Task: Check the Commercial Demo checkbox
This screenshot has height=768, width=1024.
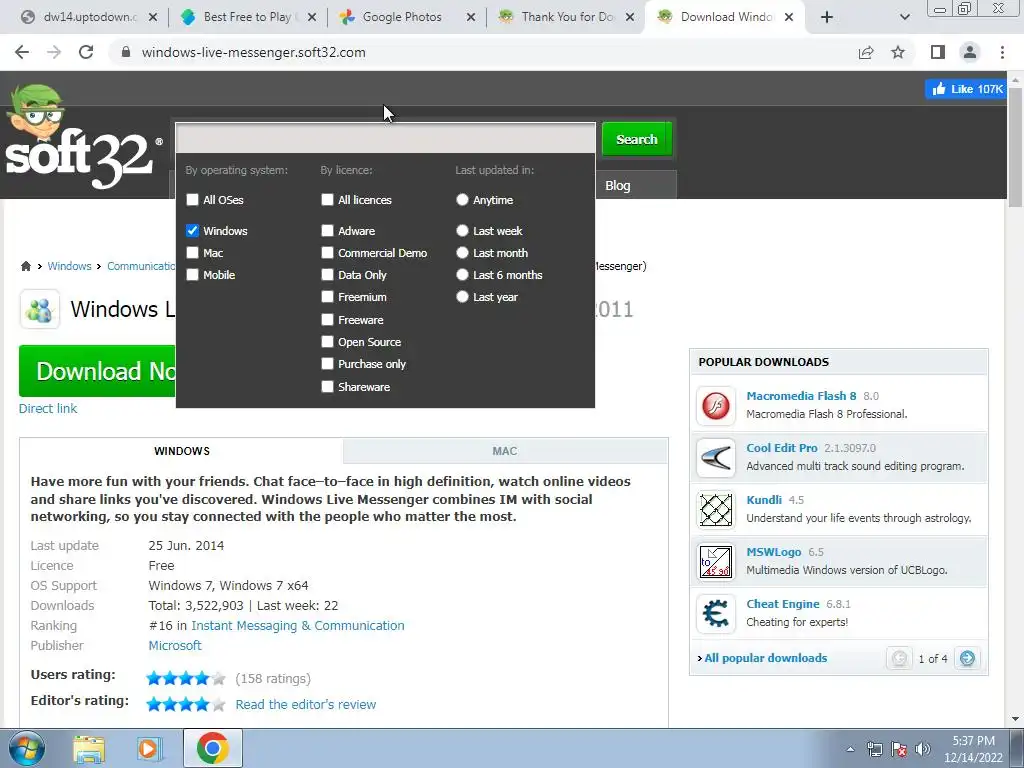Action: [327, 253]
